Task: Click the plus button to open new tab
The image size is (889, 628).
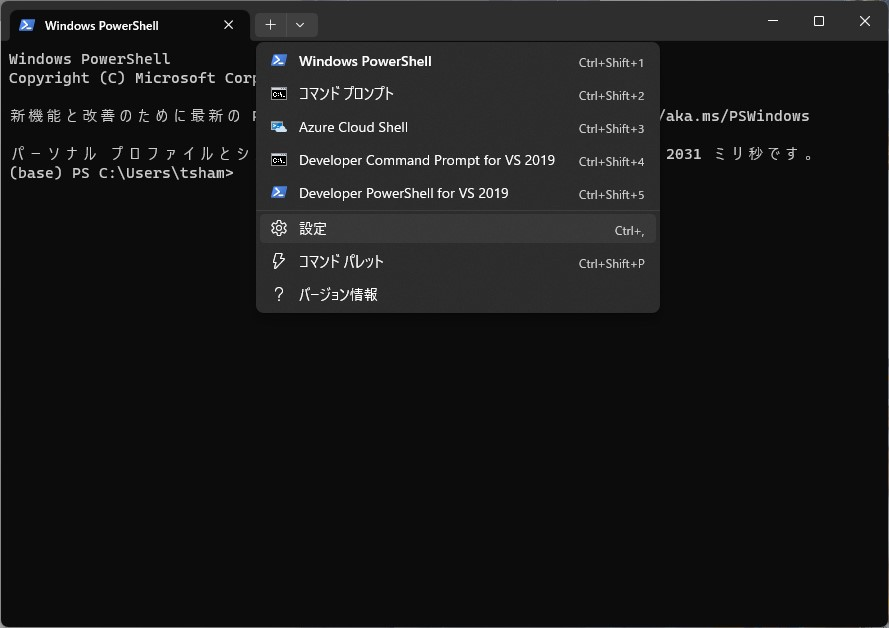Action: pyautogui.click(x=268, y=24)
